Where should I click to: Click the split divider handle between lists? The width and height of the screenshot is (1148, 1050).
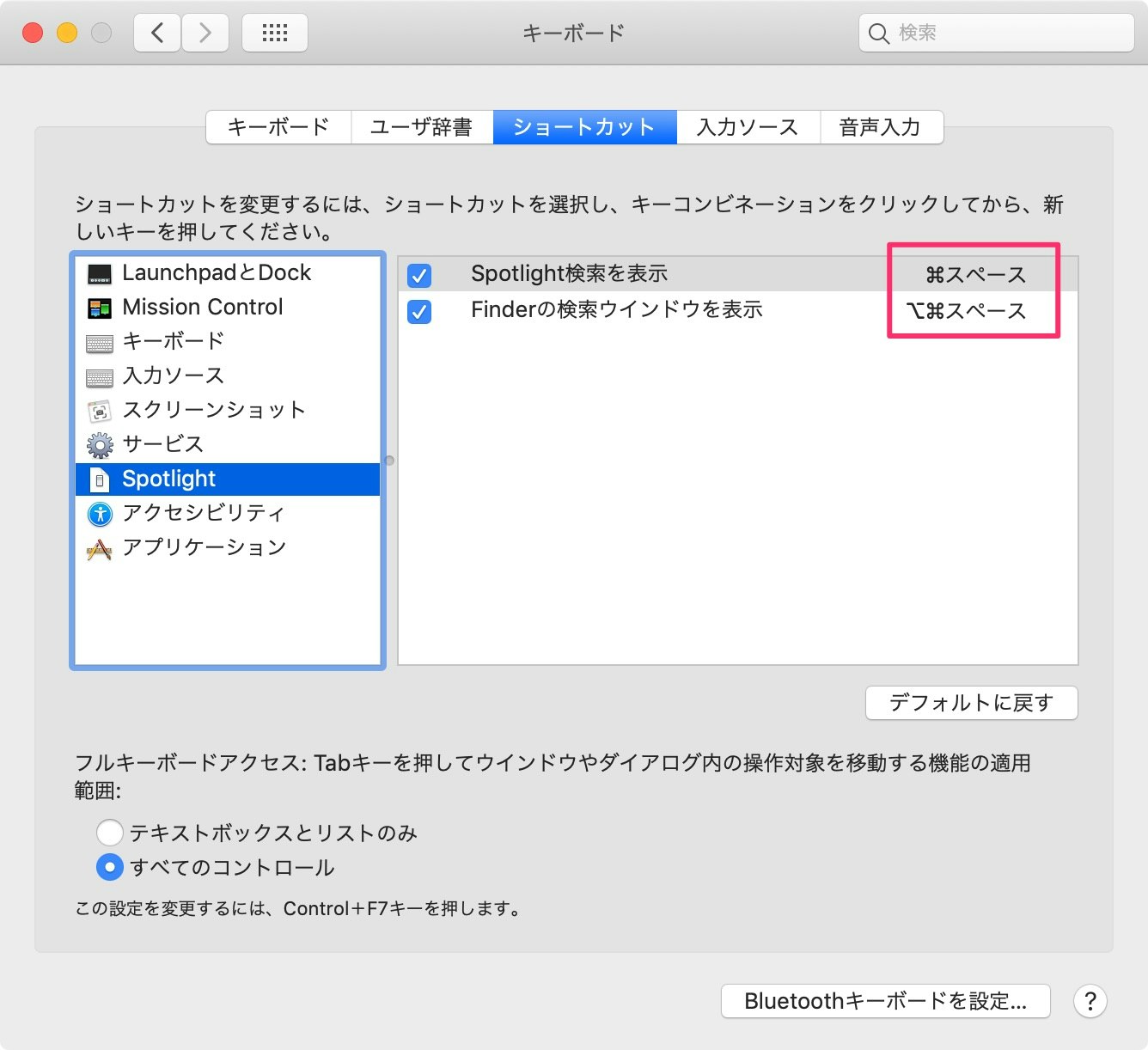pos(390,461)
